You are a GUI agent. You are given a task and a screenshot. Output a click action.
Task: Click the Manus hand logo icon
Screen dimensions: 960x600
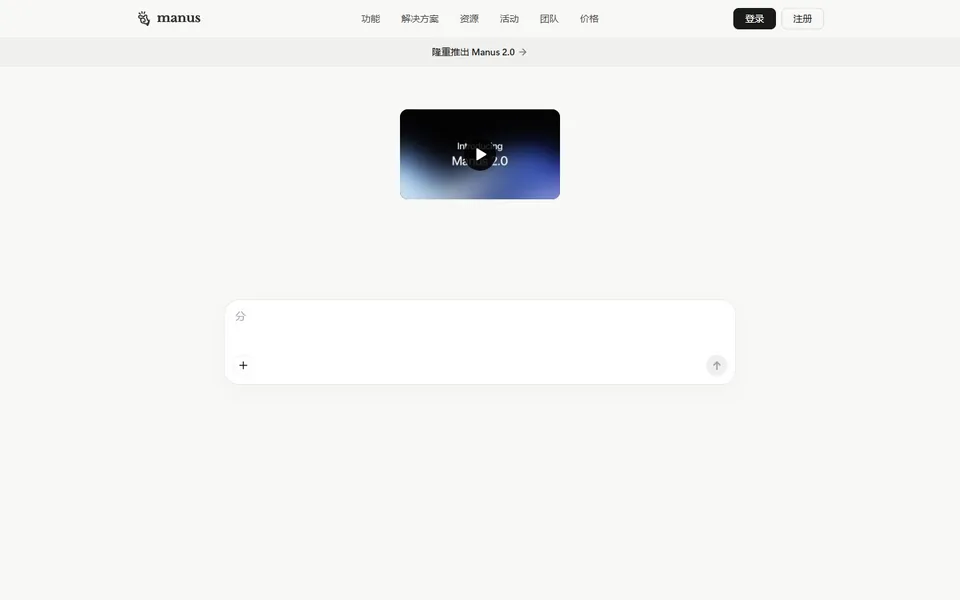[x=143, y=18]
